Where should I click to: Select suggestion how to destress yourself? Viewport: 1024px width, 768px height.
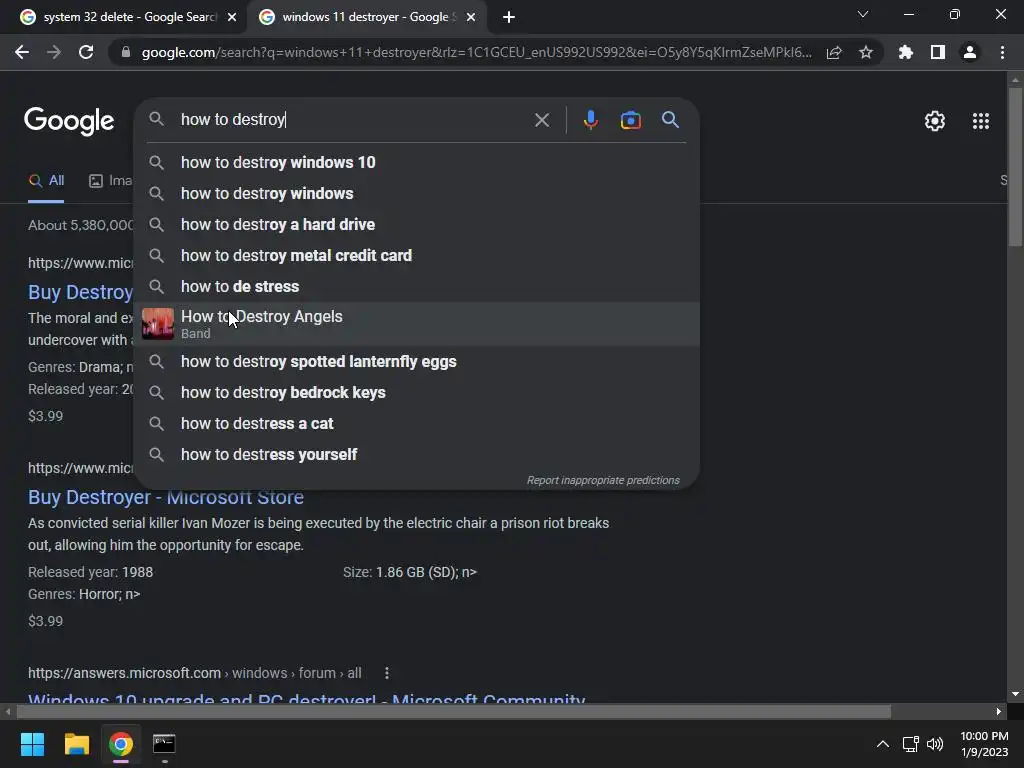coord(416,455)
